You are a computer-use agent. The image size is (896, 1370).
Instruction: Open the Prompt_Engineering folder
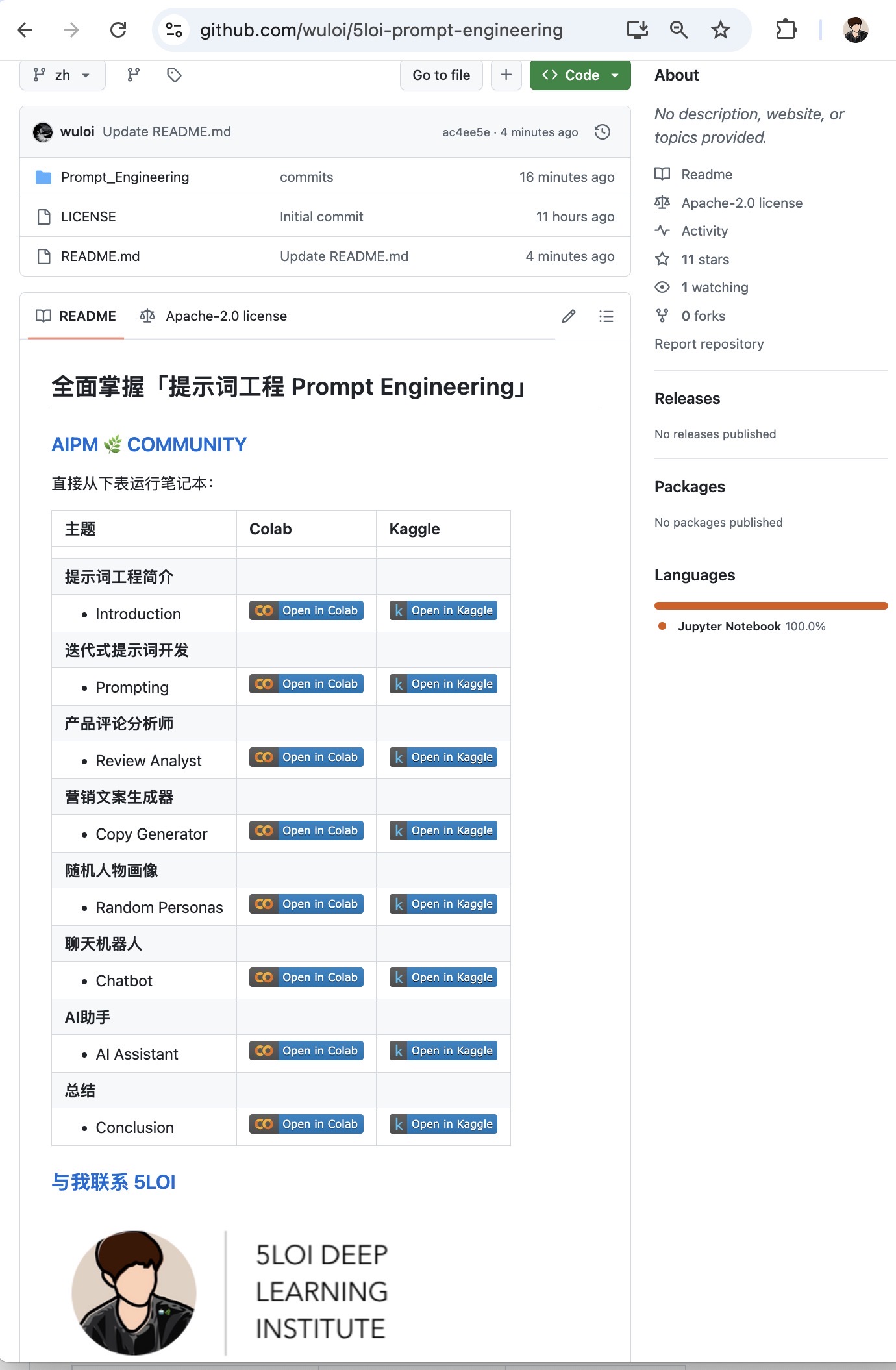(x=125, y=177)
